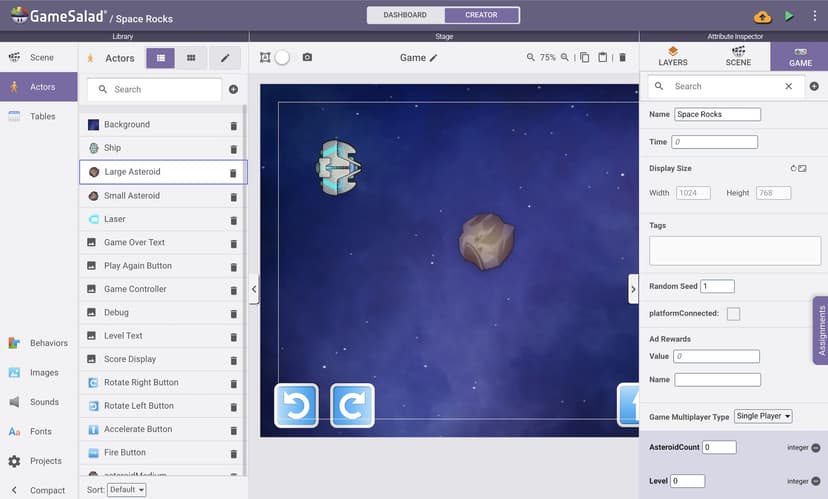Add a new actor with plus icon
828x499 pixels.
(233, 89)
